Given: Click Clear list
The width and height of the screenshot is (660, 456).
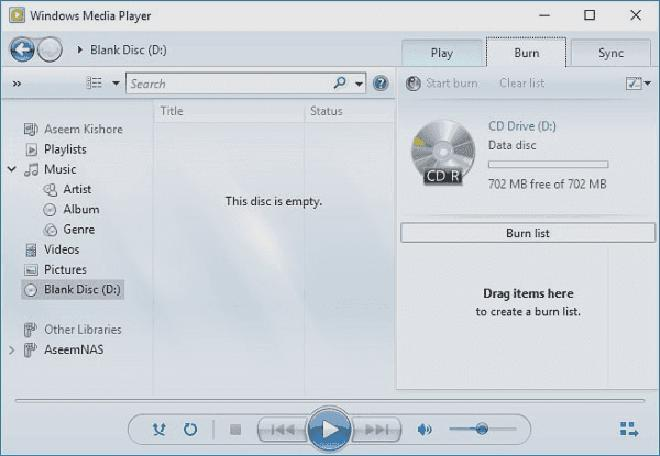Looking at the screenshot, I should click(522, 83).
